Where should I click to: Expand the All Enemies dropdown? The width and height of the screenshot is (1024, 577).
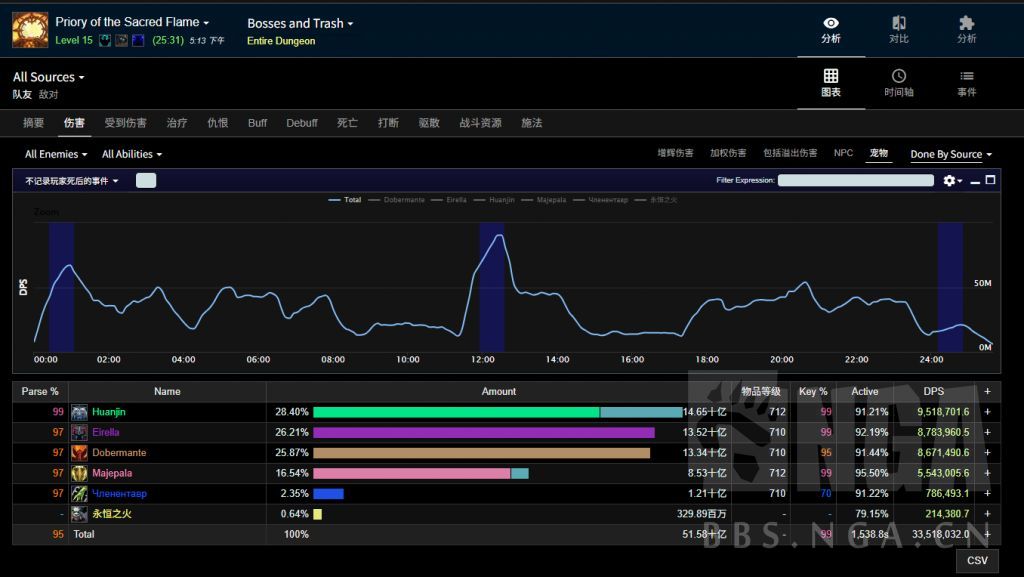[56, 154]
